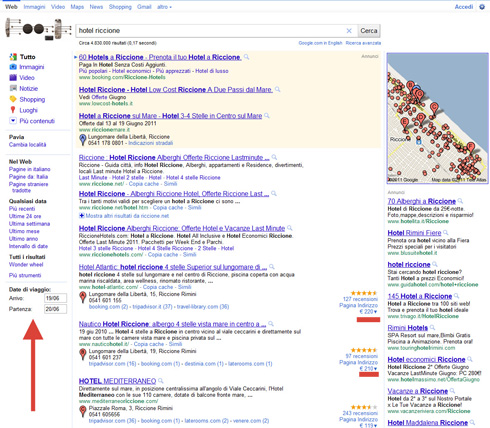Preview magnifier beside 60 Hotels a Riccione ad
Screen dimensions: 490x428
tap(246, 57)
